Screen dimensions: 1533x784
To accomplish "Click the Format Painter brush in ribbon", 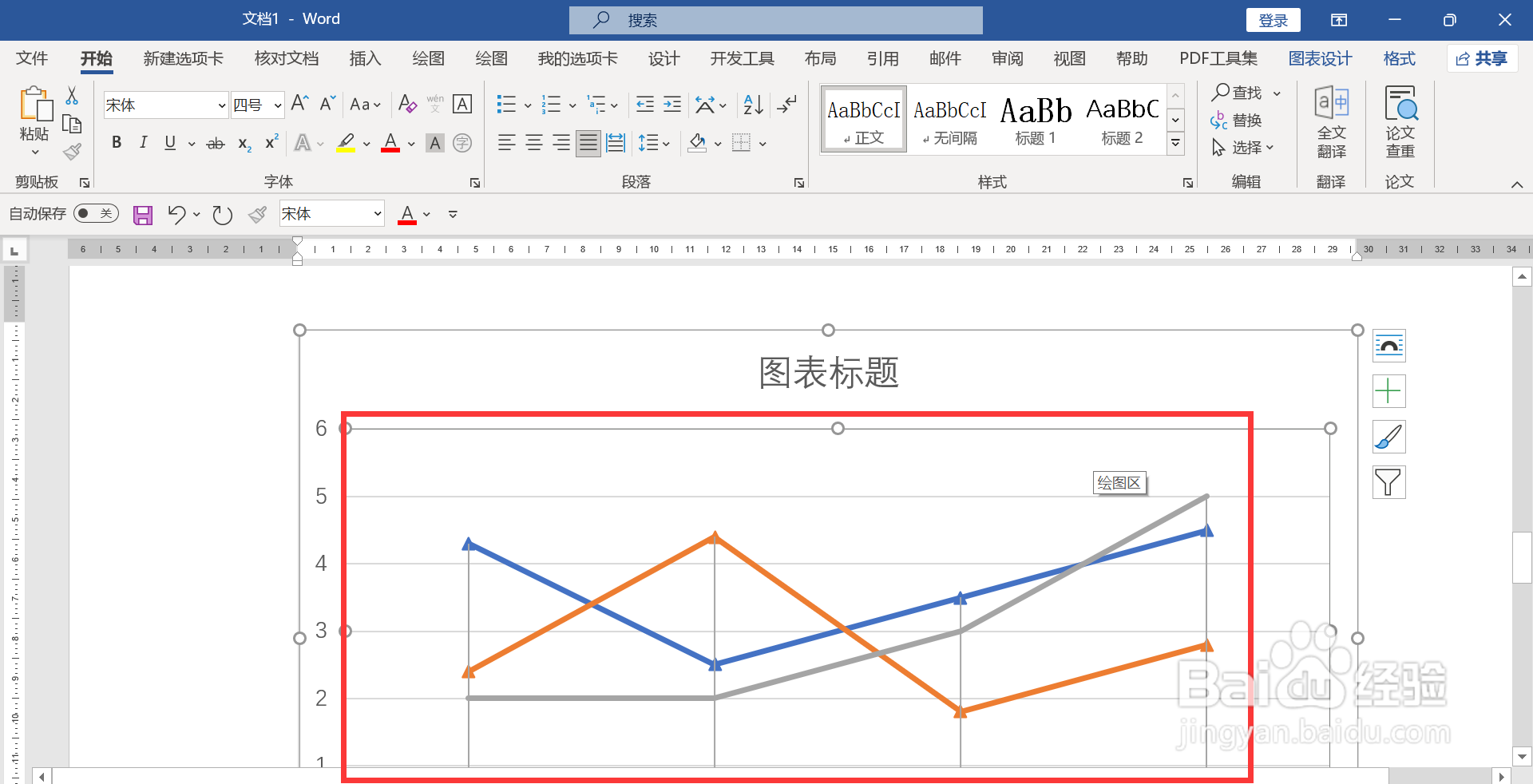I will [72, 151].
